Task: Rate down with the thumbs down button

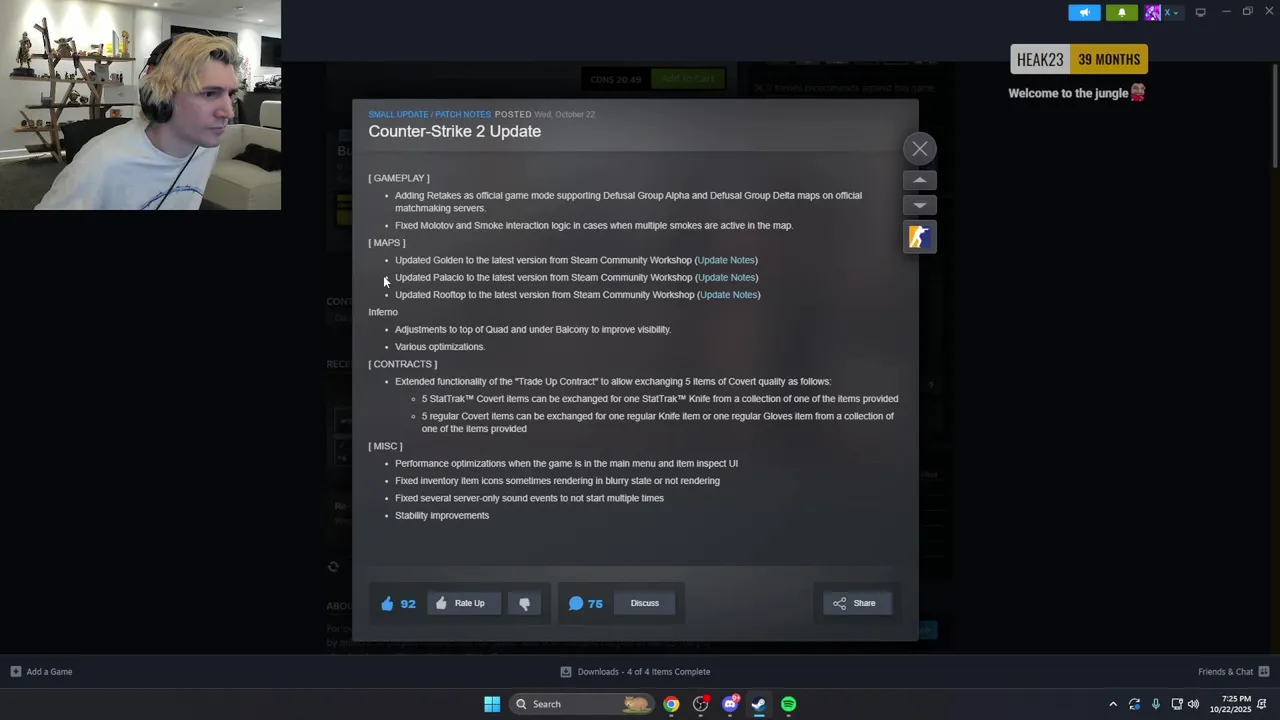Action: click(524, 603)
